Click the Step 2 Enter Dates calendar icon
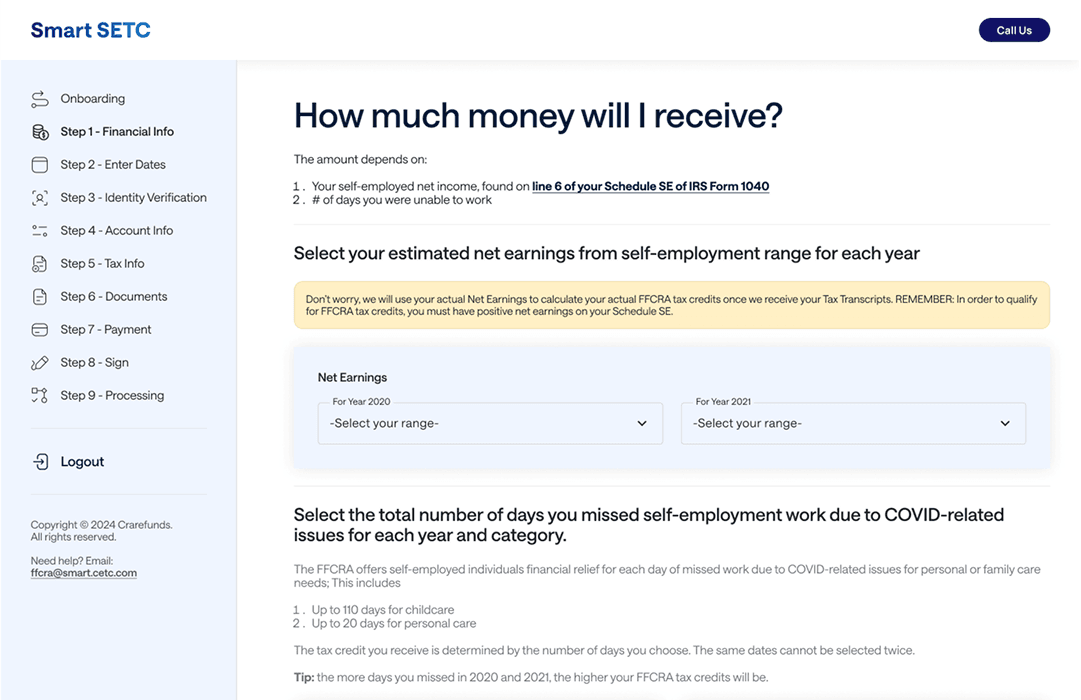Screen dimensions: 1081x700 [x=40, y=164]
